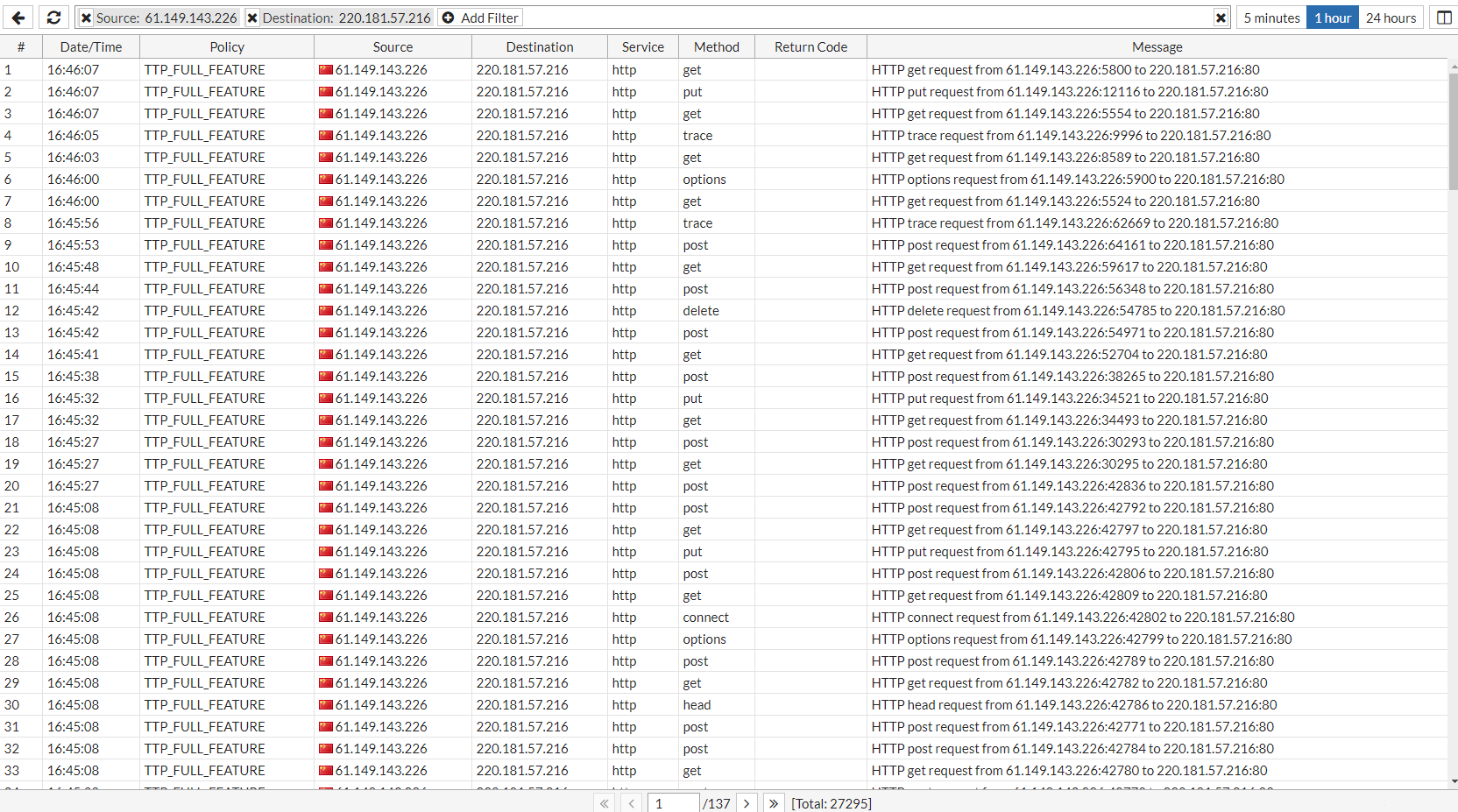Viewport: 1458px width, 812px height.
Task: Click the HTTP trace message from port 9996
Action: 1072,136
